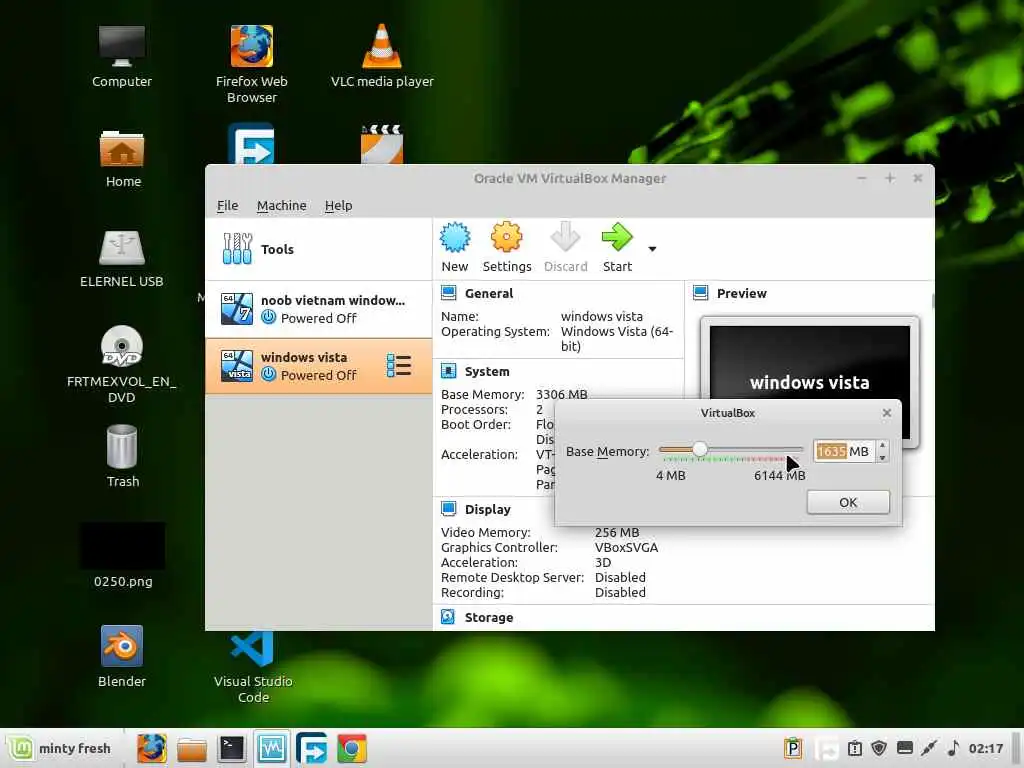The width and height of the screenshot is (1024, 768).
Task: Open the Start button dropdown arrow
Action: coord(652,249)
